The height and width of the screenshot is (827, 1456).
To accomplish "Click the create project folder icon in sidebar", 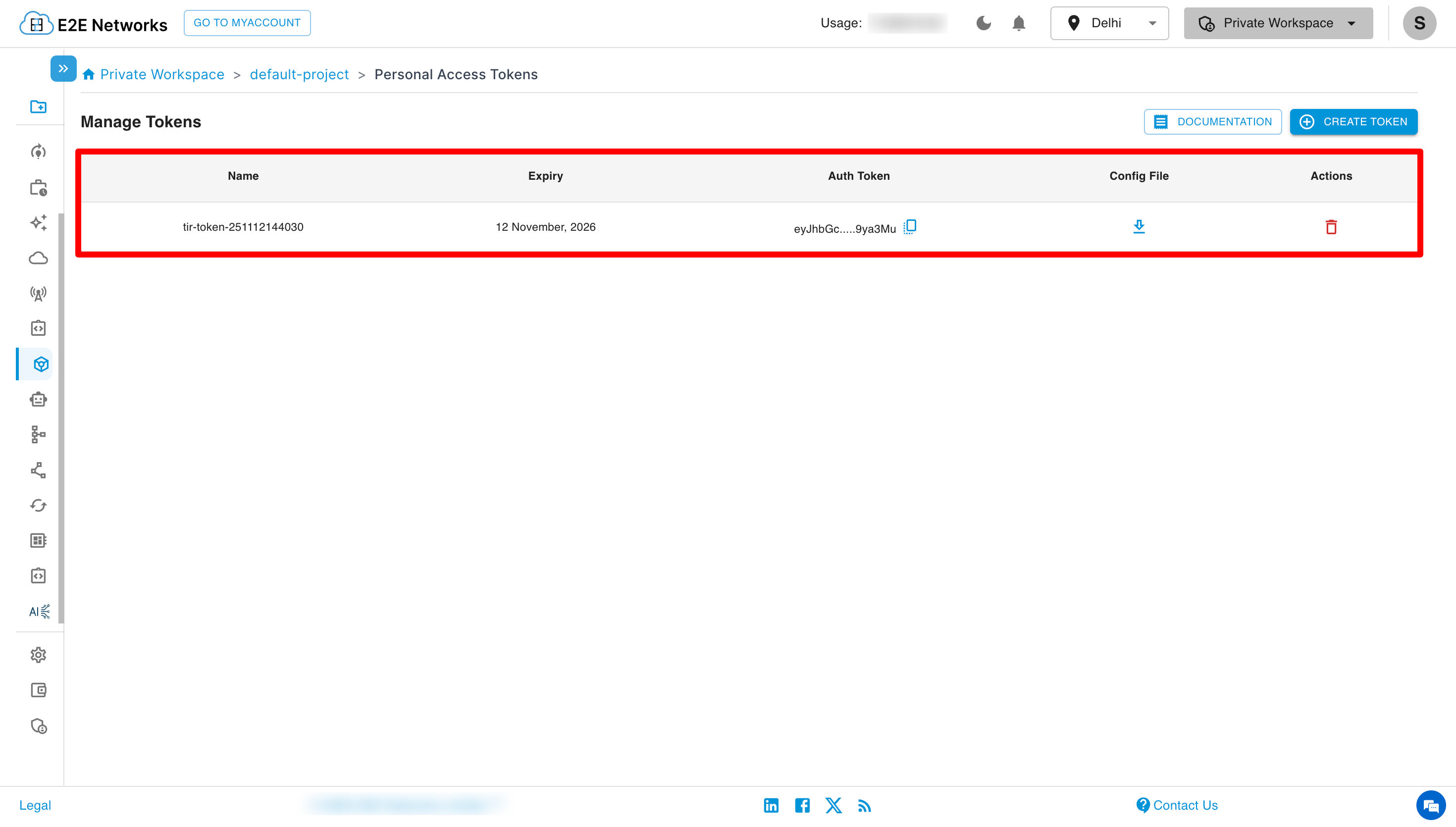I will [38, 107].
